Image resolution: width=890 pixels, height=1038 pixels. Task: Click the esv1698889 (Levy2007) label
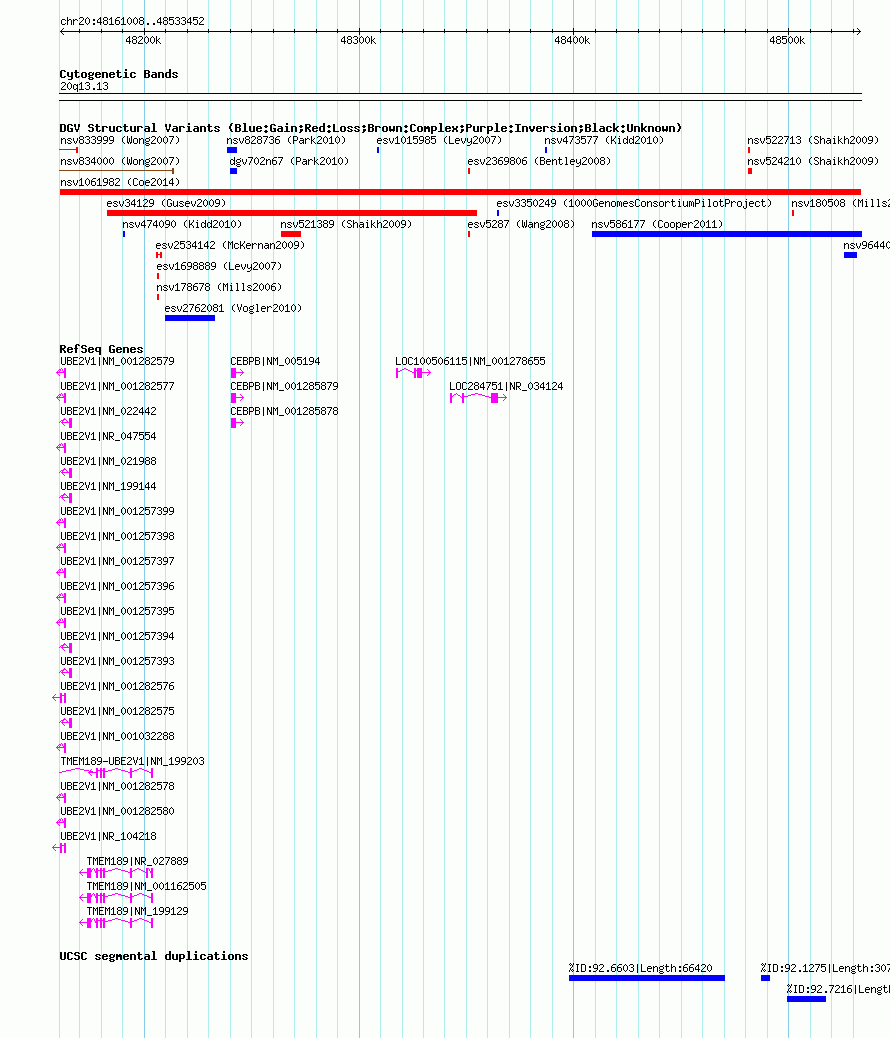[219, 266]
